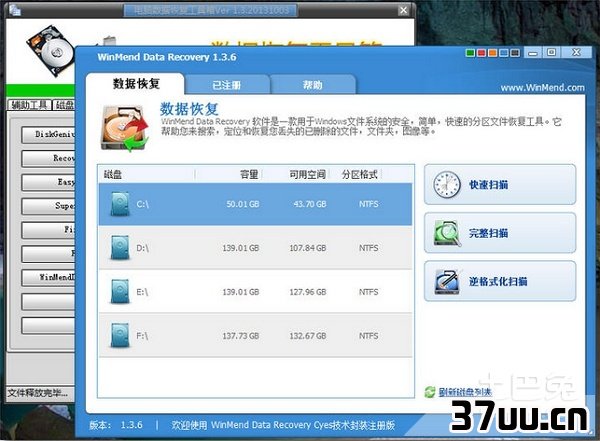This screenshot has height=441, width=600.
Task: Select the E:\ drive row
Action: coord(255,292)
